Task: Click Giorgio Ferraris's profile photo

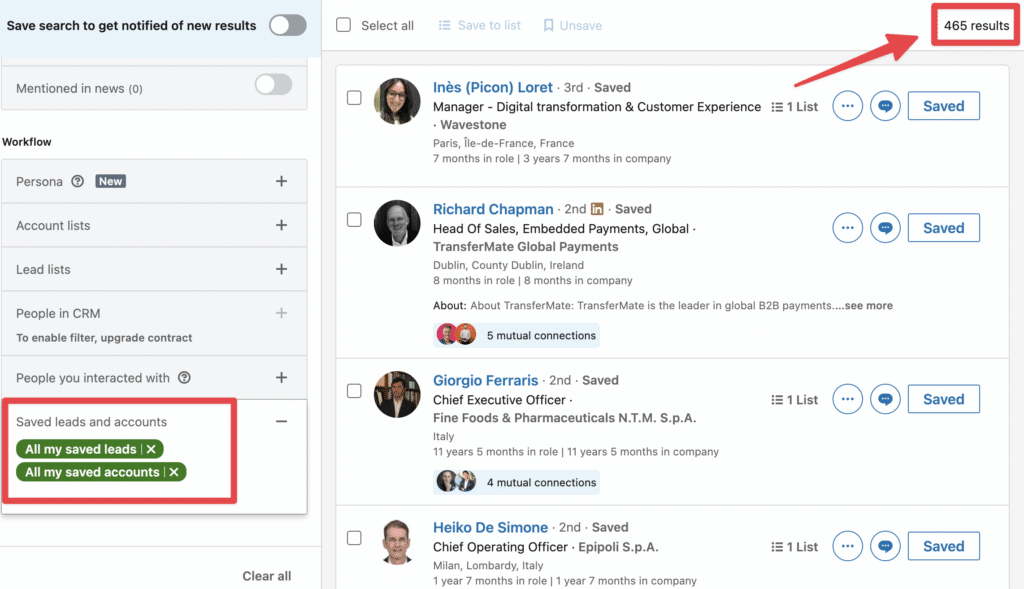Action: pyautogui.click(x=397, y=394)
